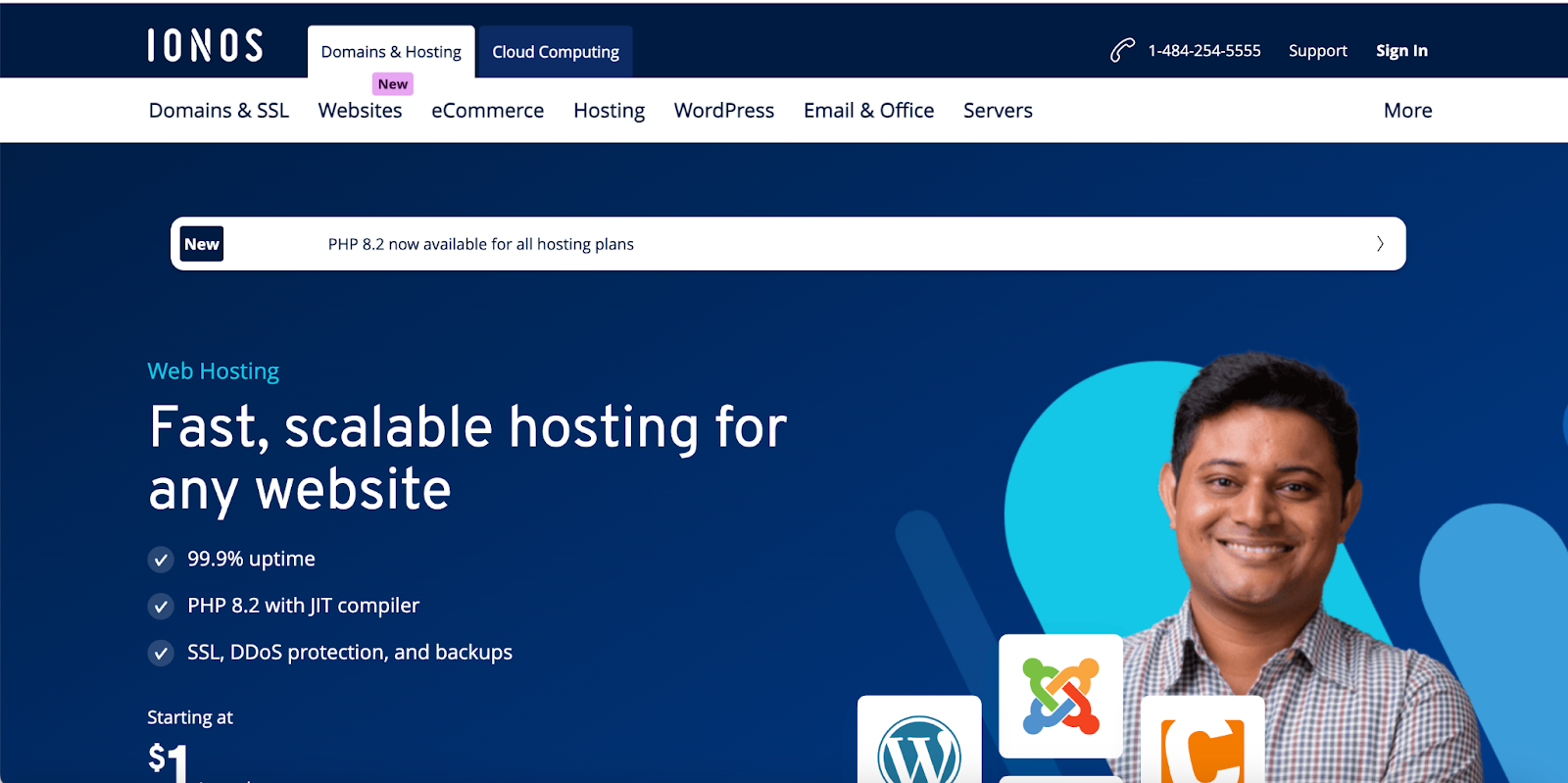This screenshot has width=1568, height=783.
Task: Click the dark New badge in the PHP banner
Action: coord(202,244)
